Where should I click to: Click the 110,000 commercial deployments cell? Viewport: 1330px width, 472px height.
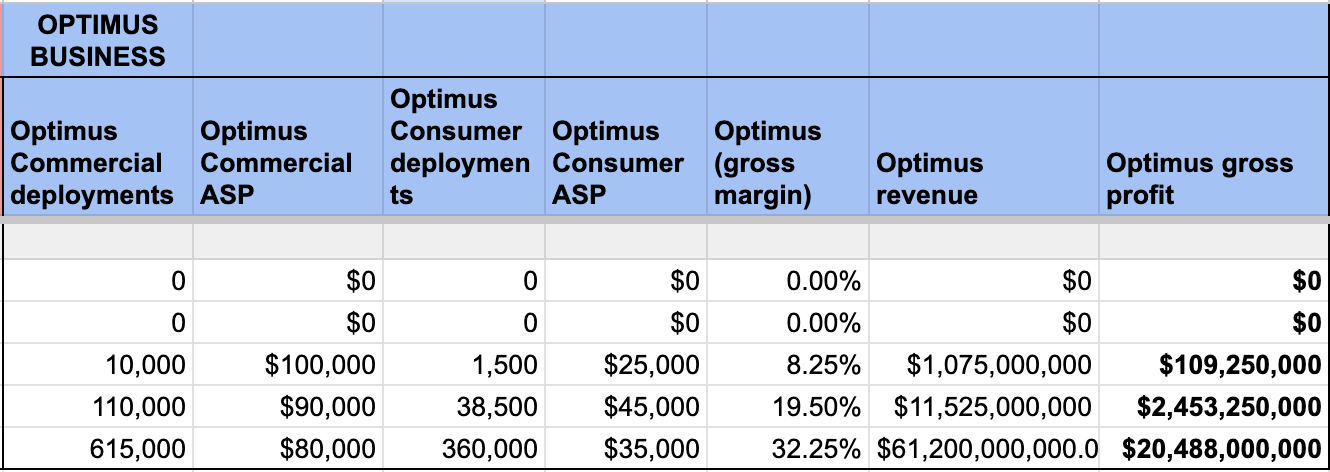click(x=97, y=408)
